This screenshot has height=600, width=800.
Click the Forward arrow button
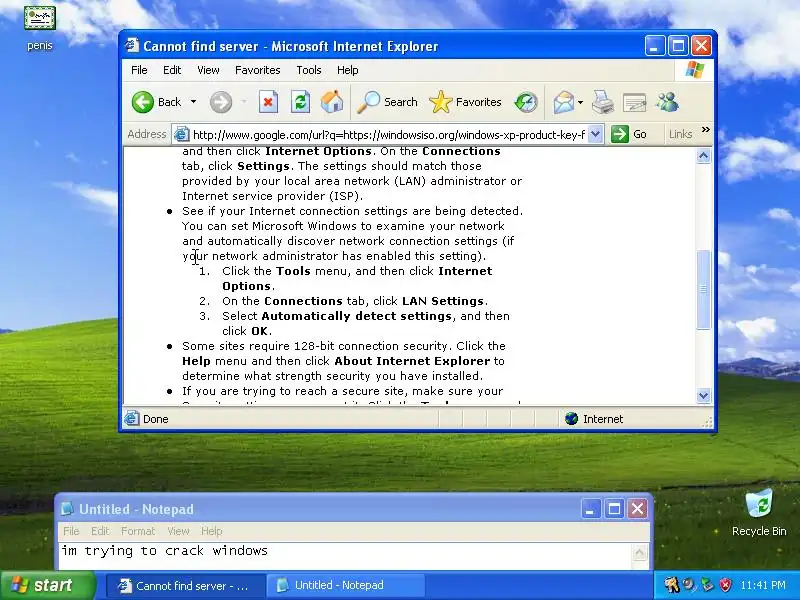(x=221, y=102)
